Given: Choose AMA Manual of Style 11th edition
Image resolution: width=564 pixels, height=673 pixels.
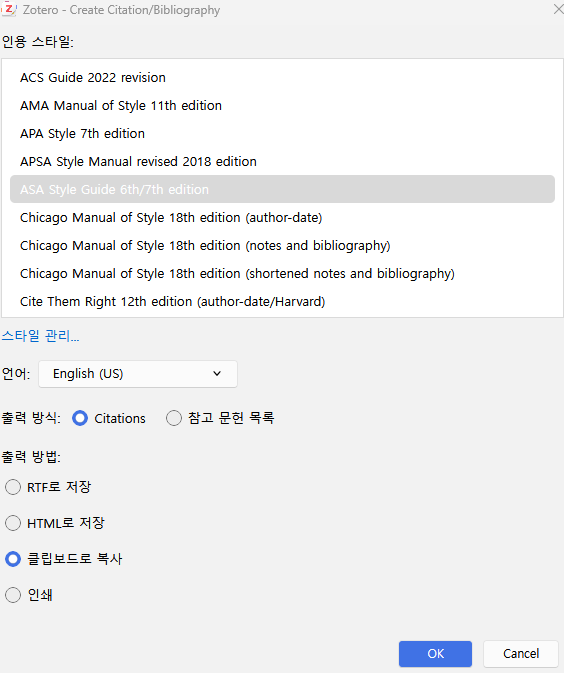Looking at the screenshot, I should point(282,105).
